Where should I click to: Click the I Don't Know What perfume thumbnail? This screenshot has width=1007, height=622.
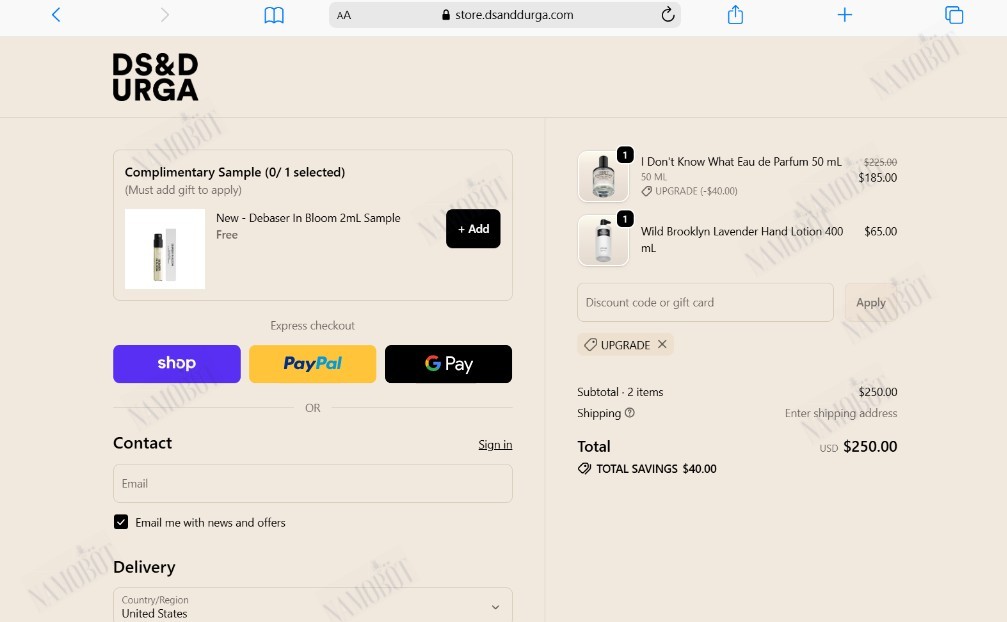coord(603,177)
